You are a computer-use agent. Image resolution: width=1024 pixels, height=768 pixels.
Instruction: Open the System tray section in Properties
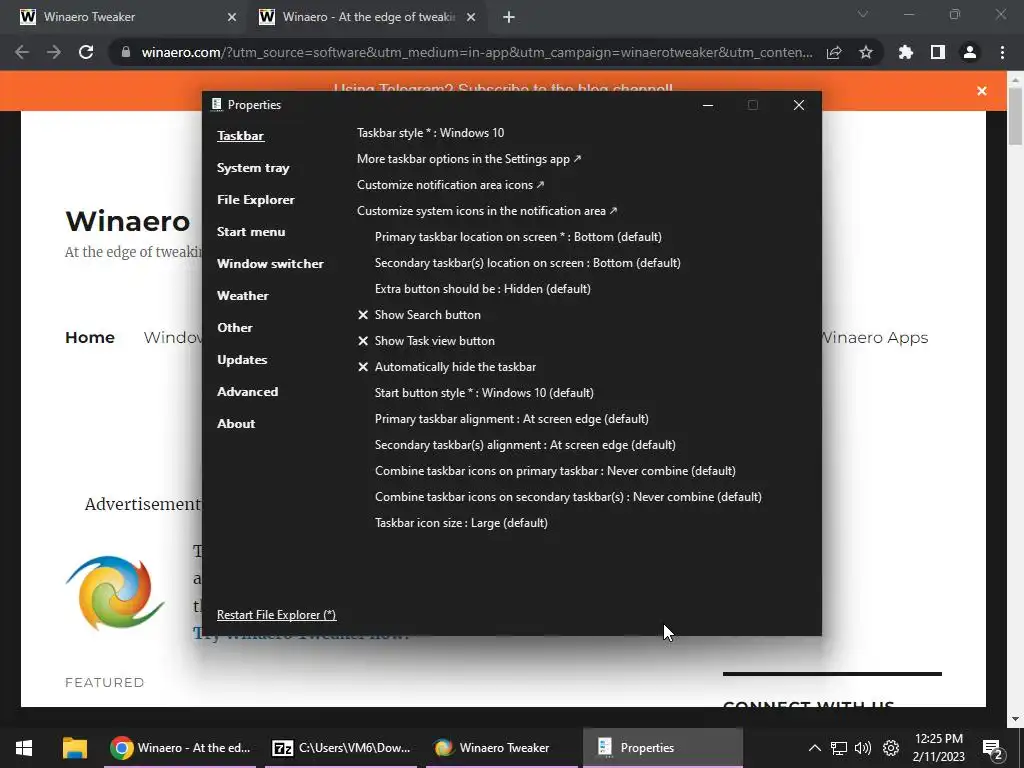coord(253,168)
